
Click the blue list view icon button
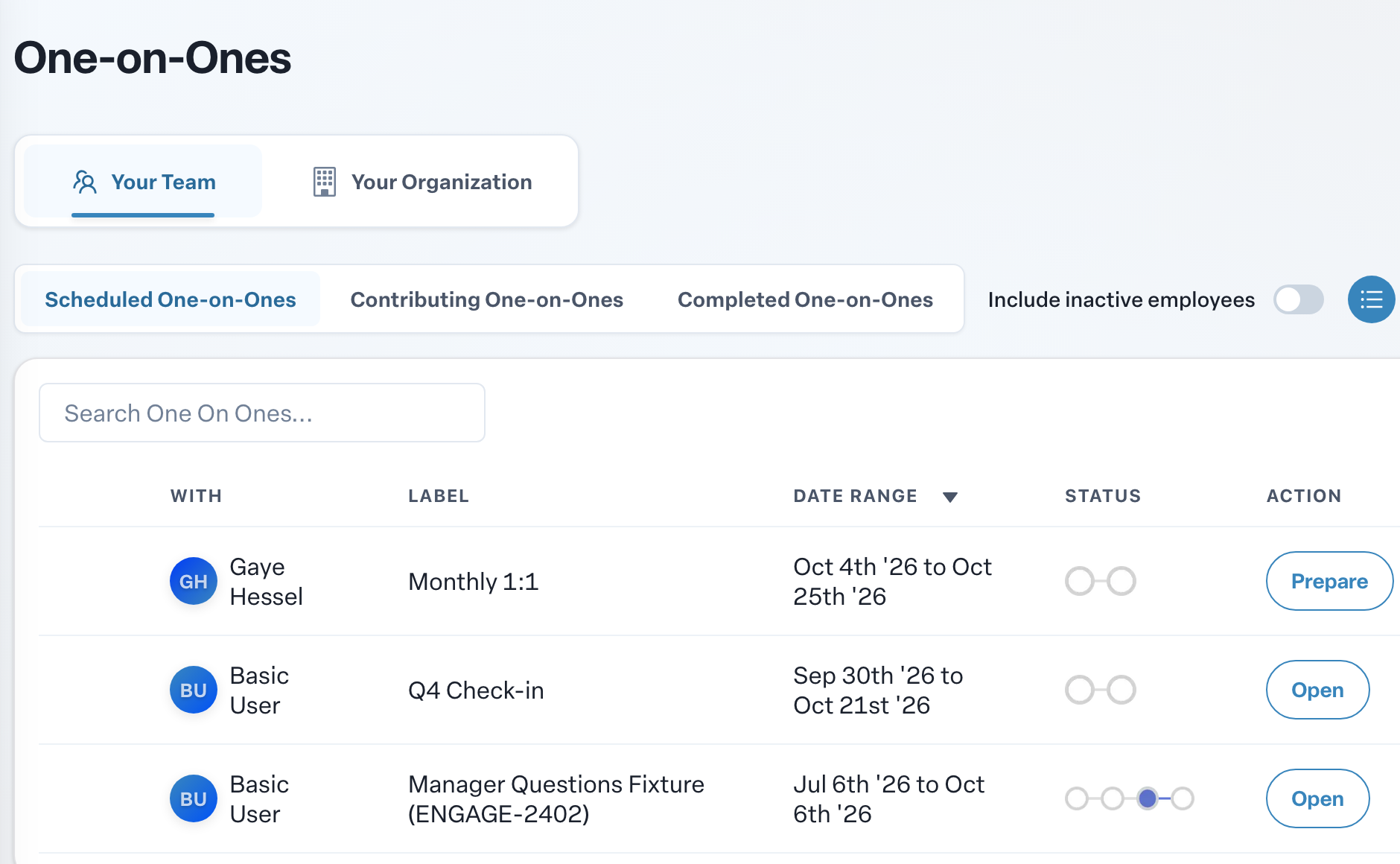point(1371,299)
